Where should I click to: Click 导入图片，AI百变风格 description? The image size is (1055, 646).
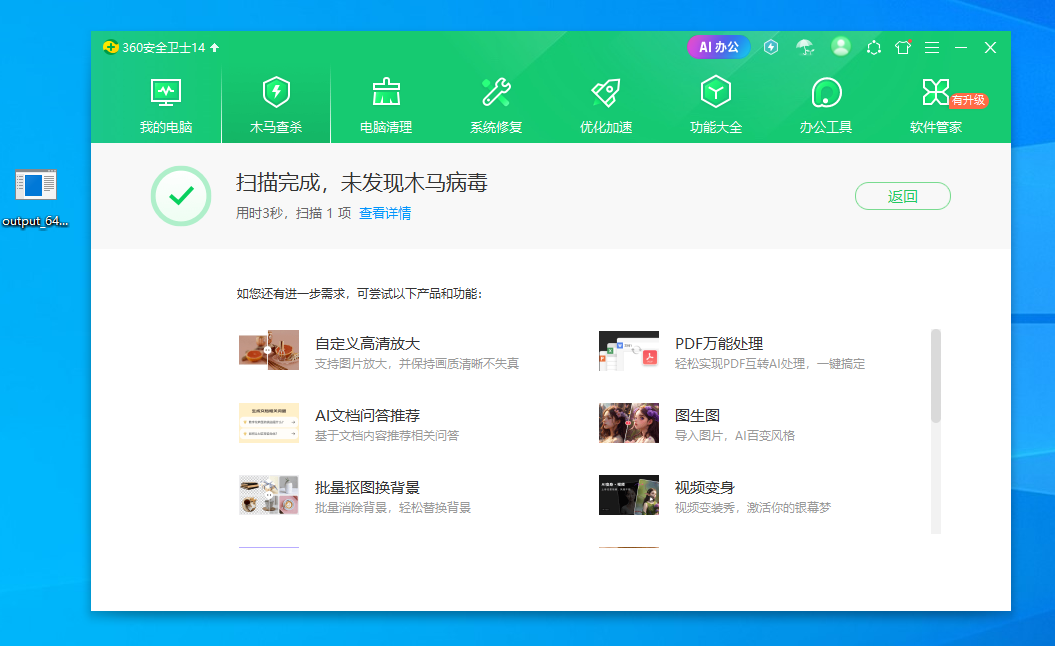[735, 436]
